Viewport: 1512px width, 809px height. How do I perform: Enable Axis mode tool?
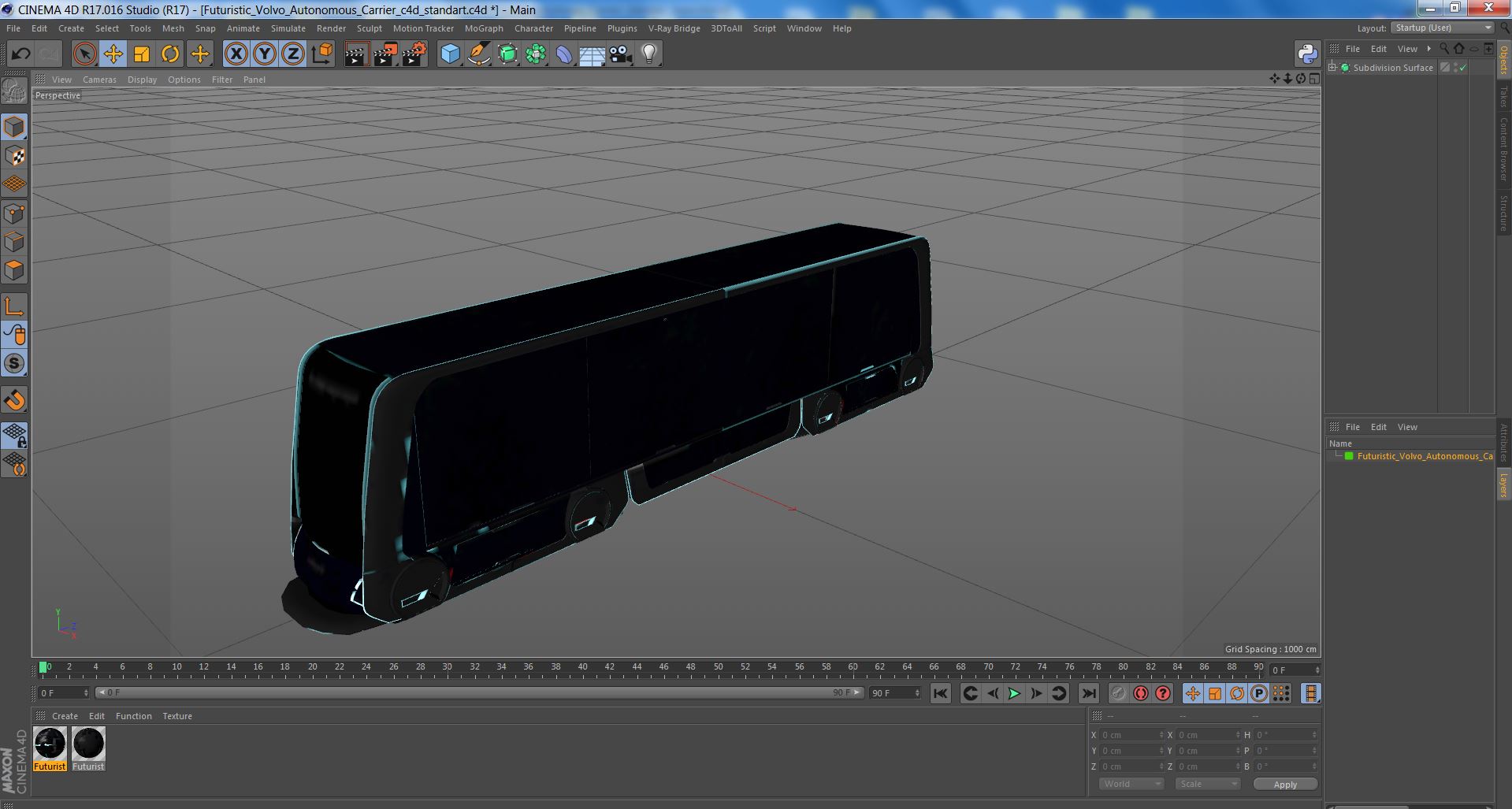(14, 306)
